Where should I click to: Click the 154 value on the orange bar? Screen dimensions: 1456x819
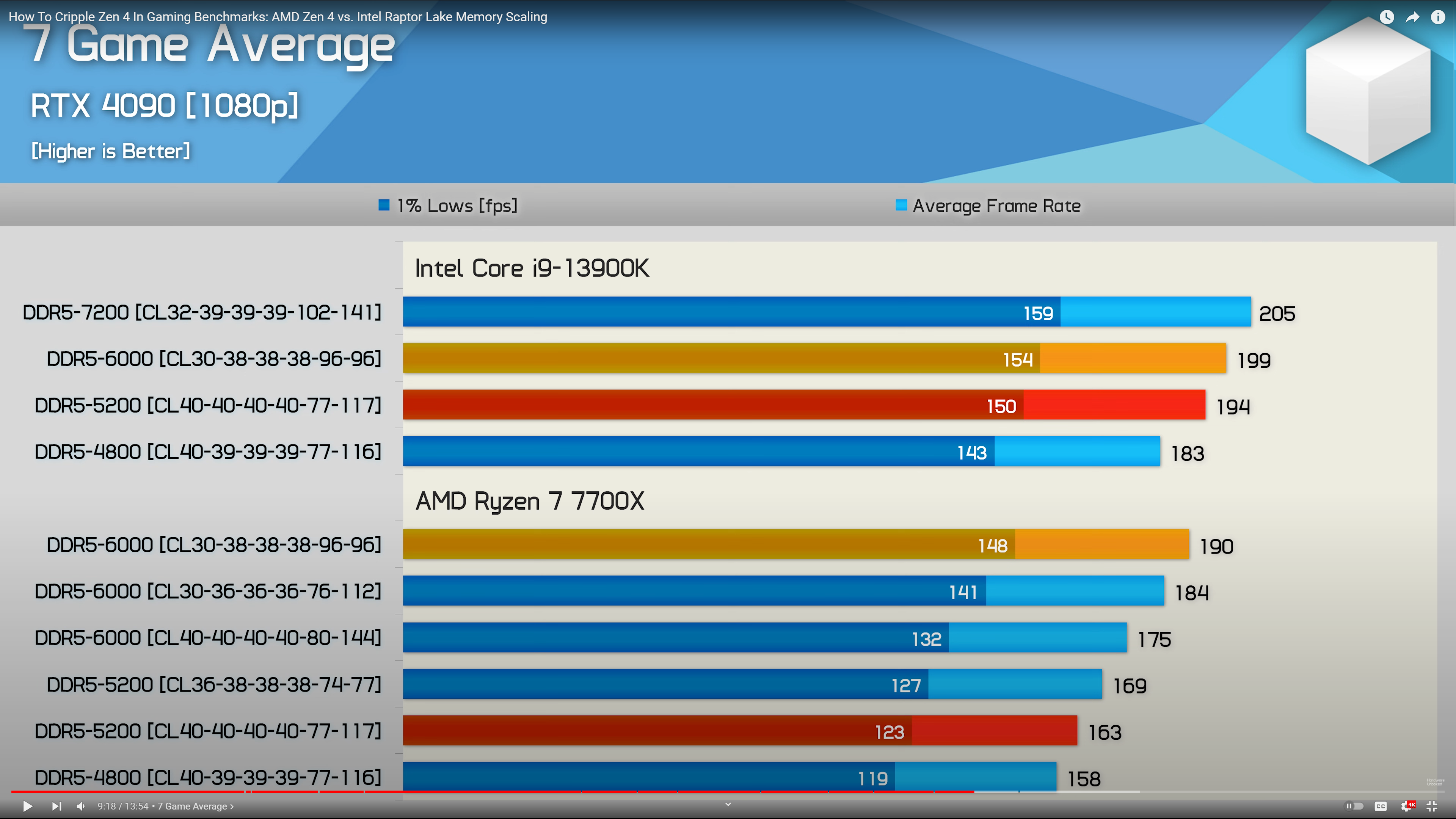1018,359
